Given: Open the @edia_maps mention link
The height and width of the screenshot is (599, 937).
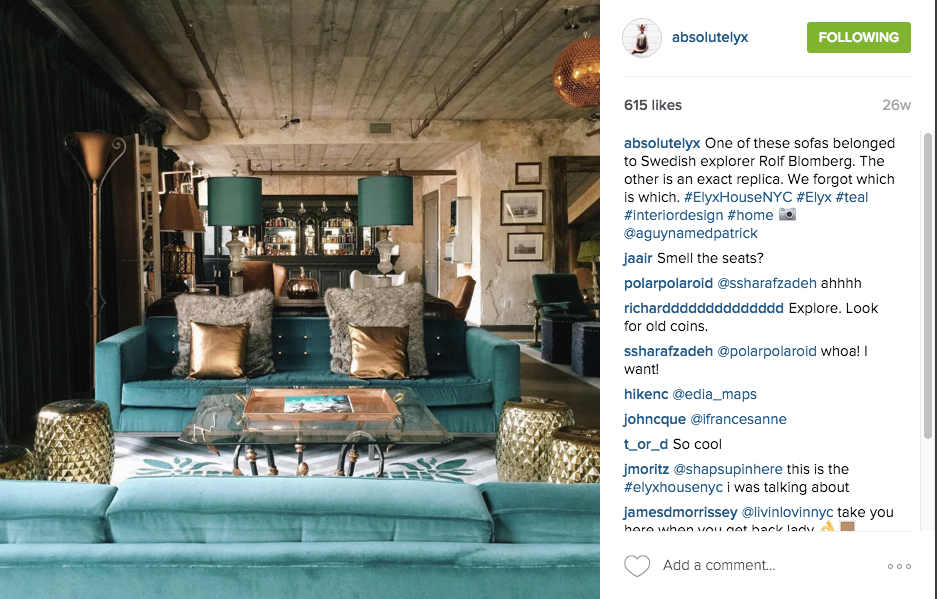Looking at the screenshot, I should pyautogui.click(x=714, y=395).
